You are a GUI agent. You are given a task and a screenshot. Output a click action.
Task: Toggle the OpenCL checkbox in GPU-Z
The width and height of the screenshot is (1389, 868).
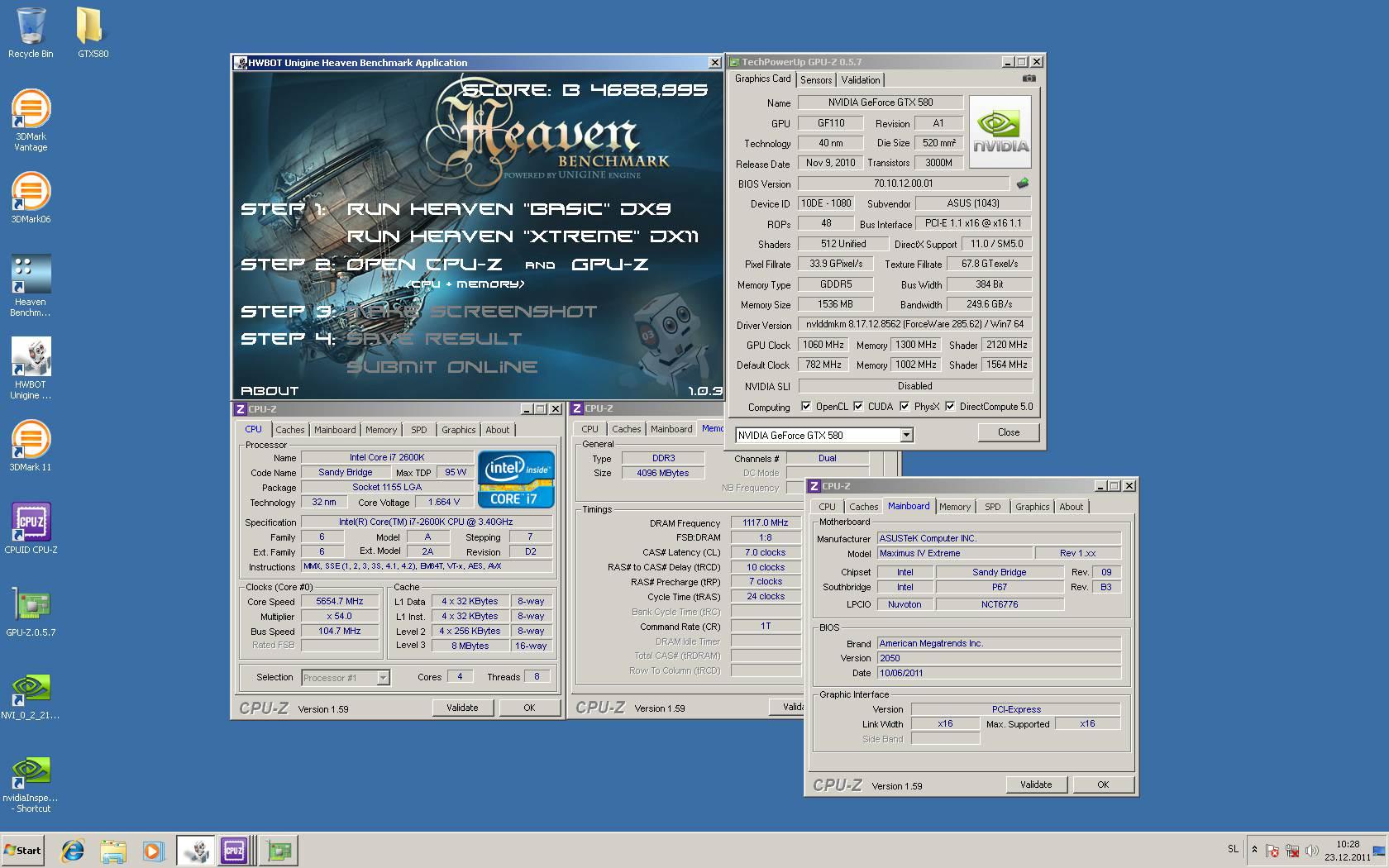(806, 406)
